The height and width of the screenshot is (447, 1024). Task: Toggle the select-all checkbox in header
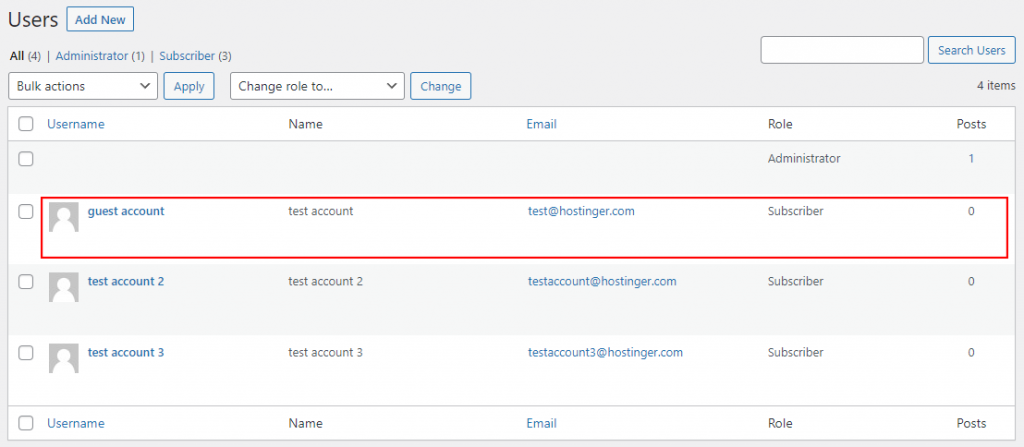[x=26, y=125]
